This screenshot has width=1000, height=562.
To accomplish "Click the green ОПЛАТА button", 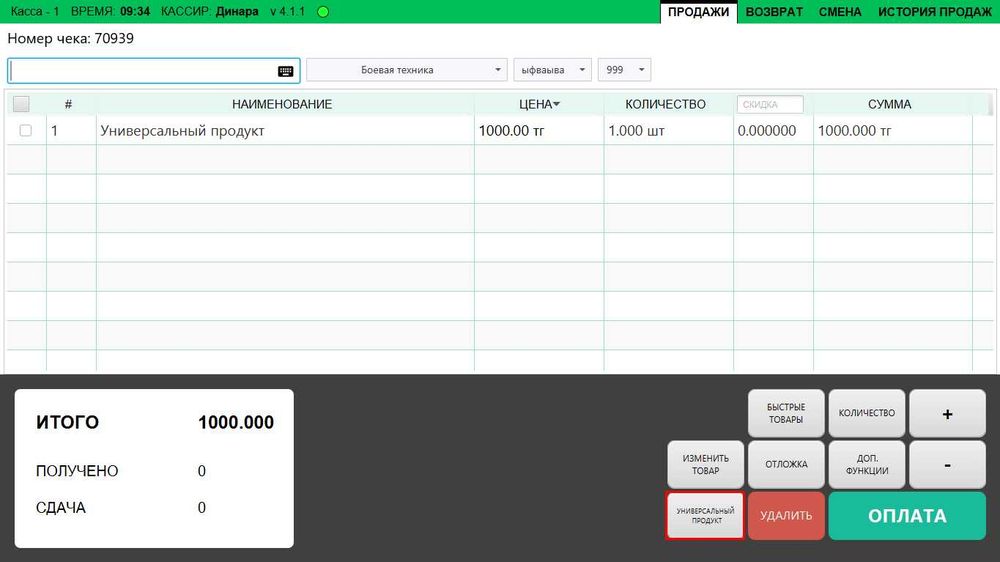I will coord(907,515).
